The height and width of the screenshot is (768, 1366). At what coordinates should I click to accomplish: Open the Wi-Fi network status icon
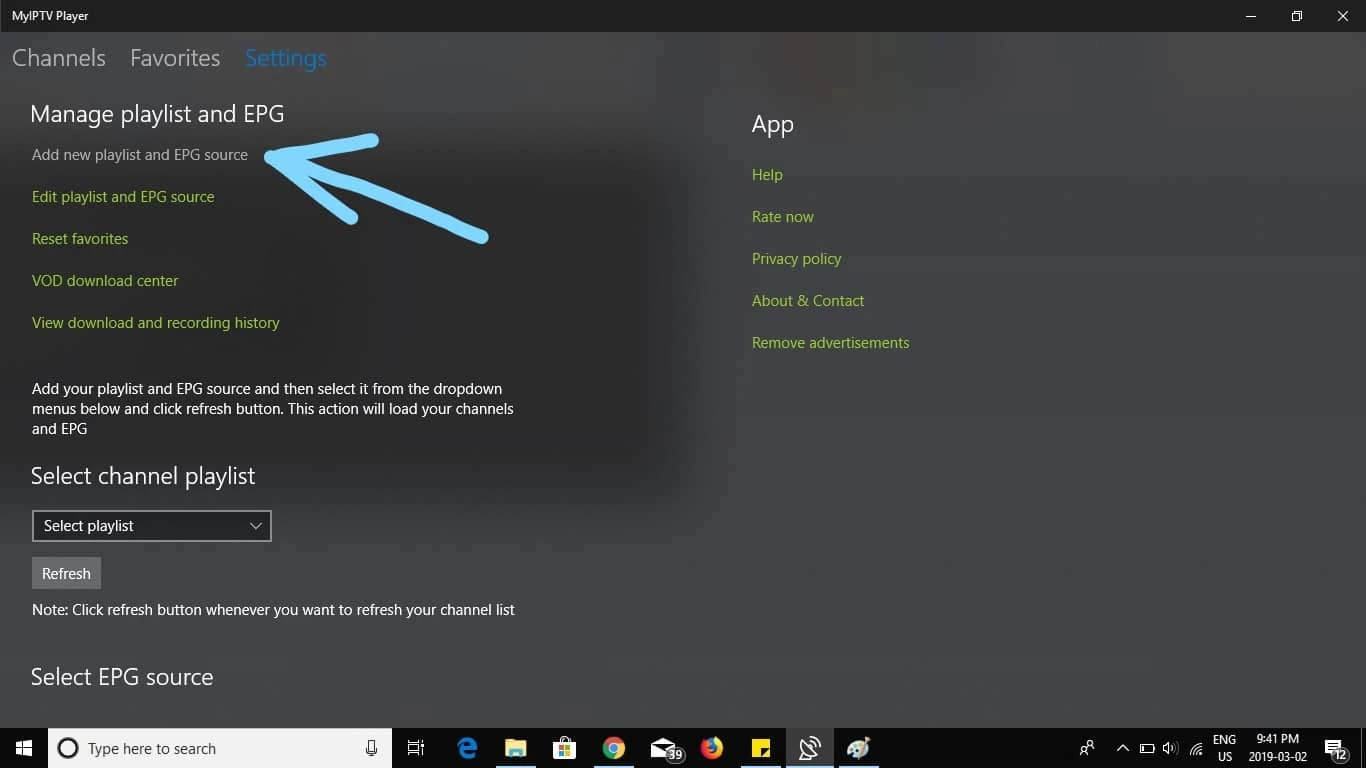1196,748
